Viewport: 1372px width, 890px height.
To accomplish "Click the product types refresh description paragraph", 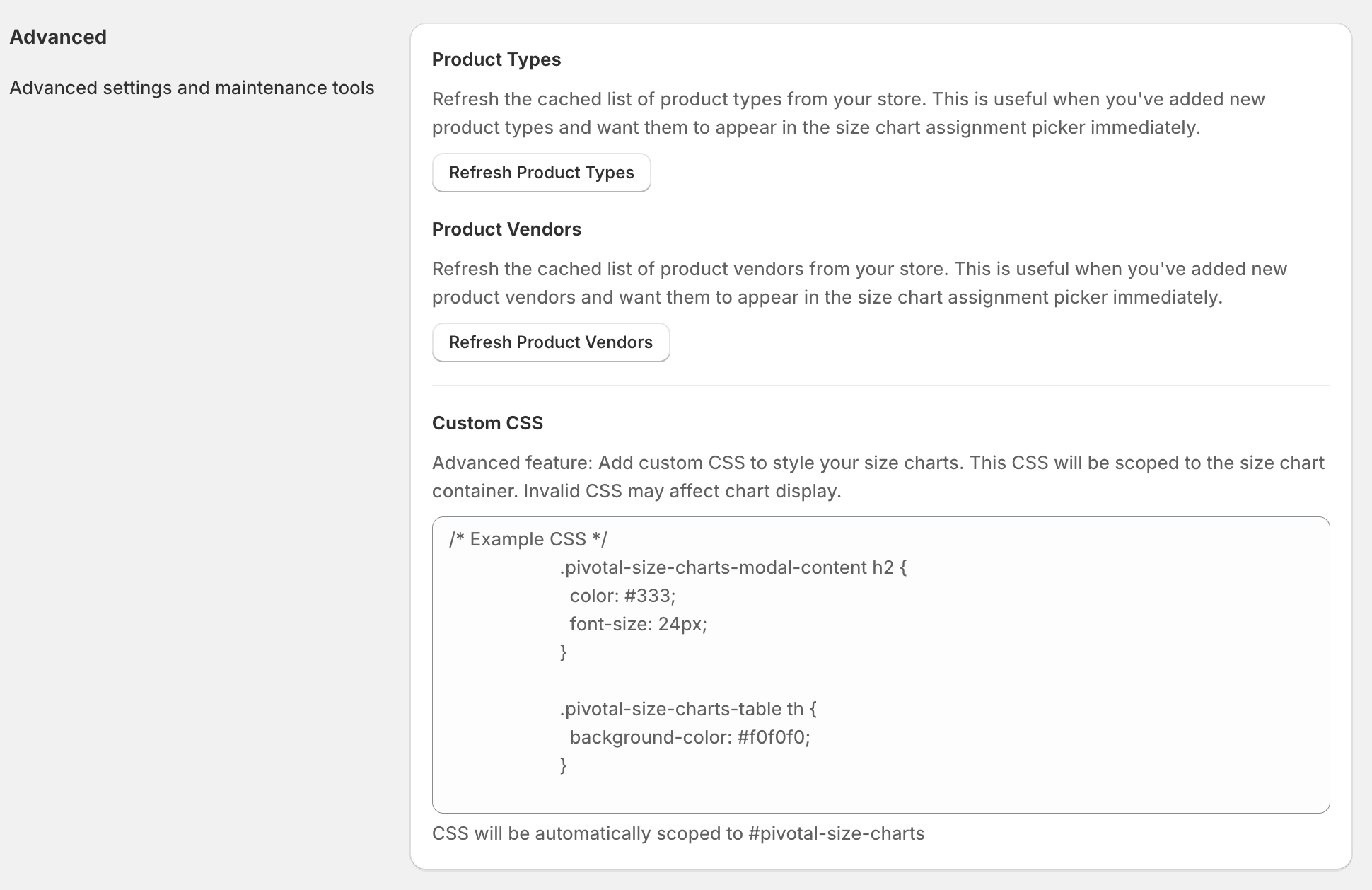I will point(848,113).
